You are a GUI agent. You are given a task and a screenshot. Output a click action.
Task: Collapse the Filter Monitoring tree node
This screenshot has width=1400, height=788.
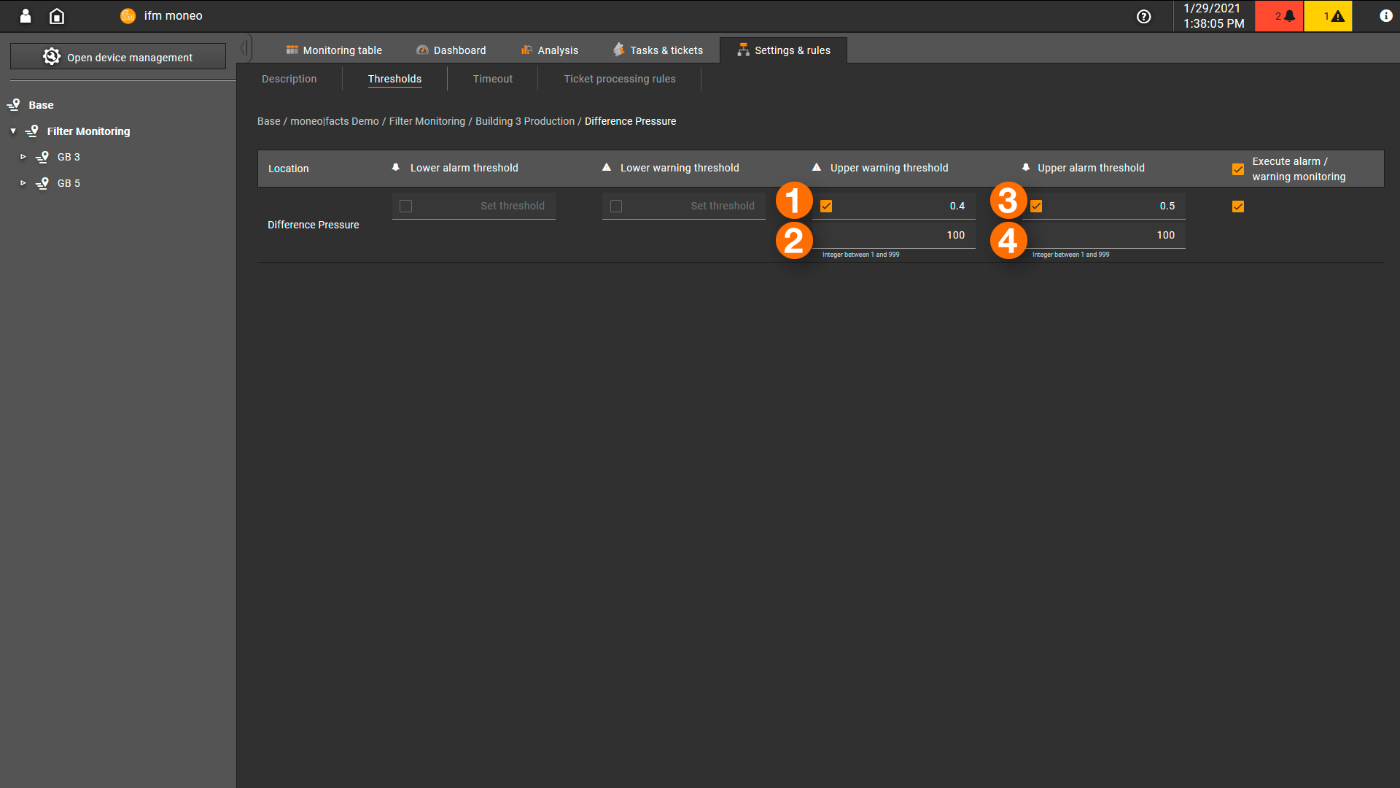(13, 131)
